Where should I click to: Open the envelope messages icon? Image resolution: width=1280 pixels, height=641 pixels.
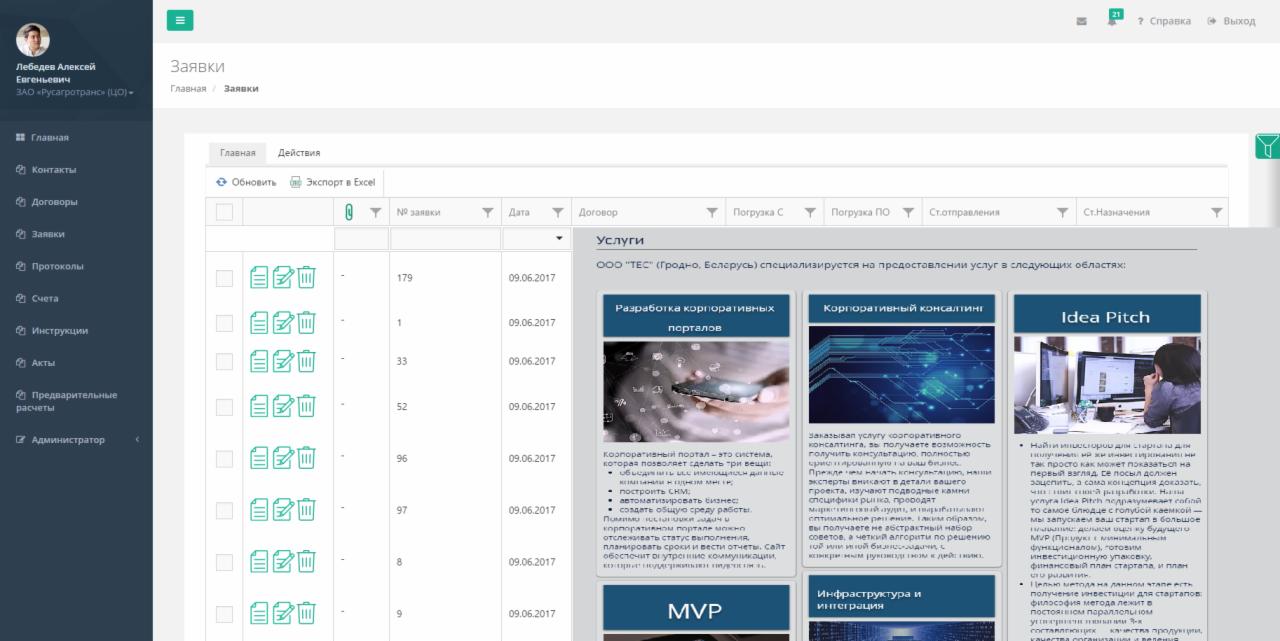(x=1081, y=21)
